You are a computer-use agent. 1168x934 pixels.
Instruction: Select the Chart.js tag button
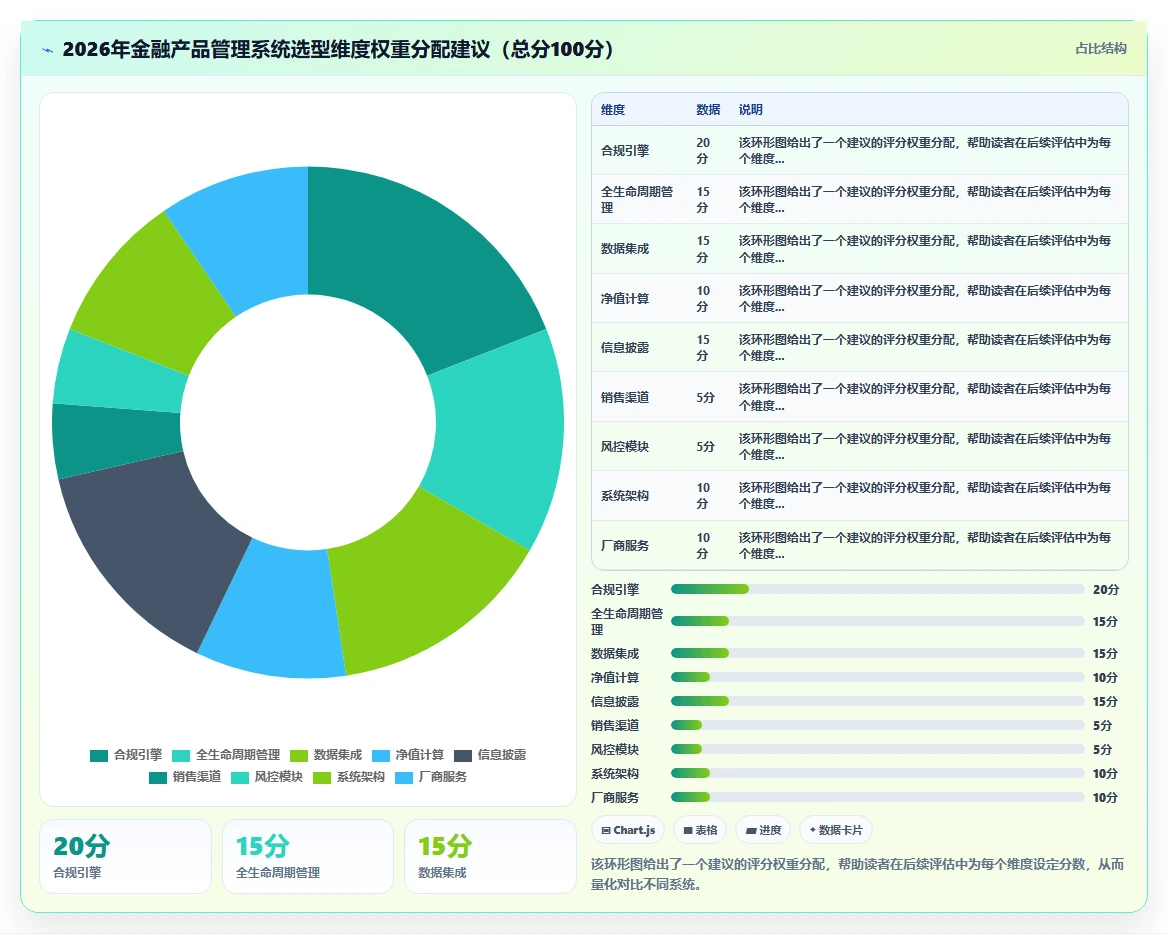(x=628, y=830)
